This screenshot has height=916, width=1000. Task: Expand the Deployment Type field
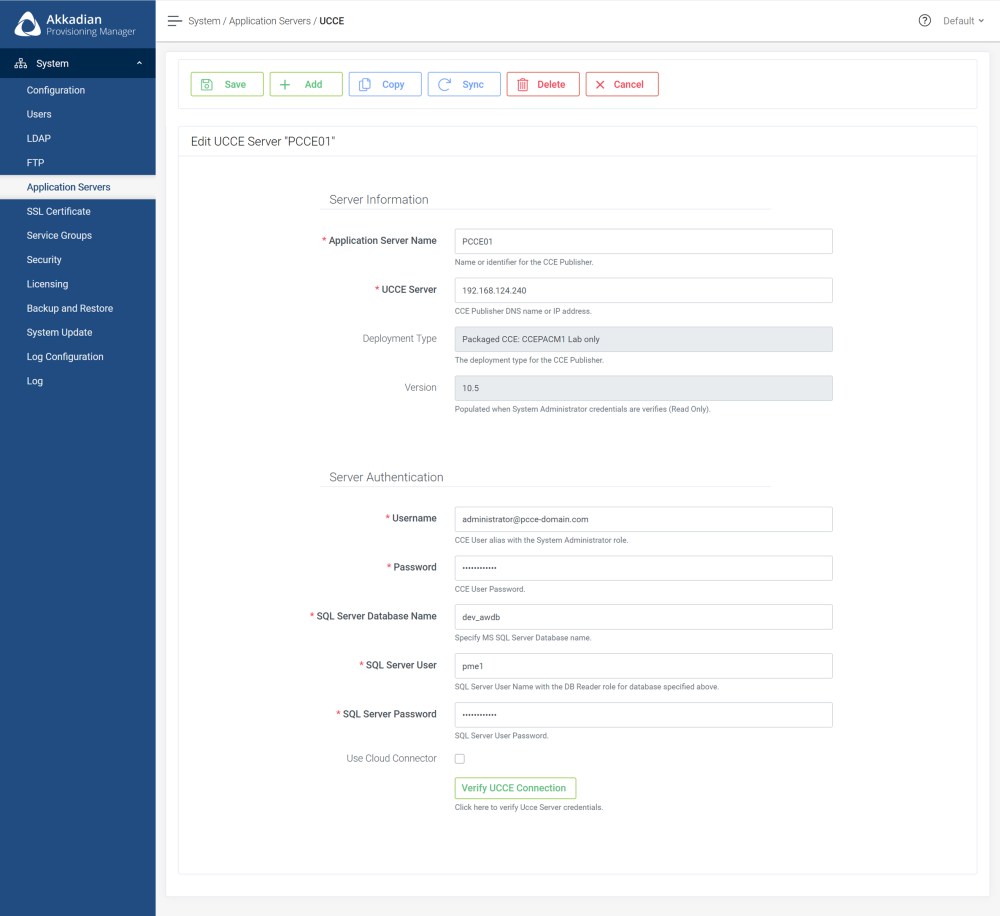point(643,339)
